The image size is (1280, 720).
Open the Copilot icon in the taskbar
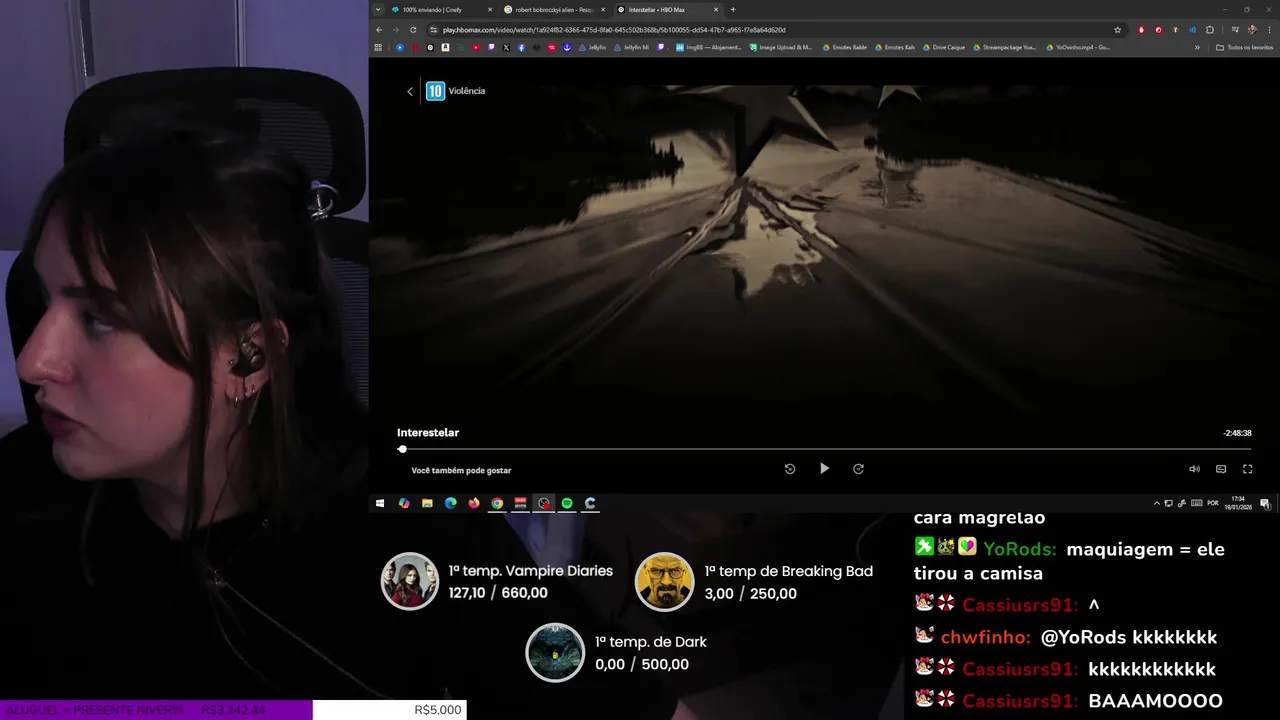tap(404, 503)
